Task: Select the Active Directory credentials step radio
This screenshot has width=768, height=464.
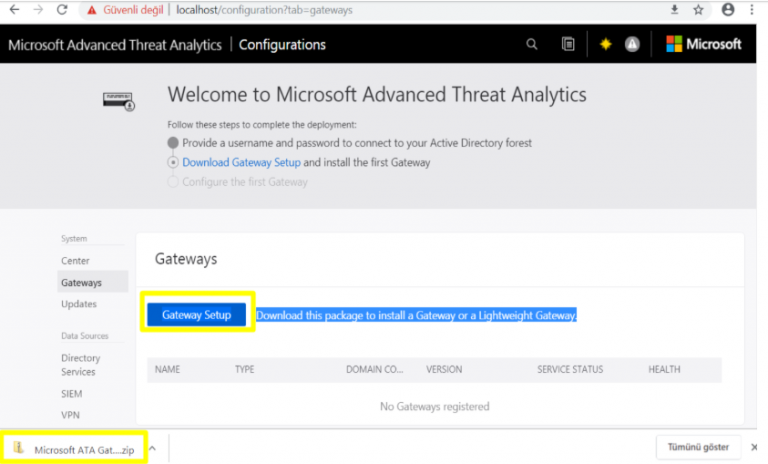Action: [x=174, y=143]
